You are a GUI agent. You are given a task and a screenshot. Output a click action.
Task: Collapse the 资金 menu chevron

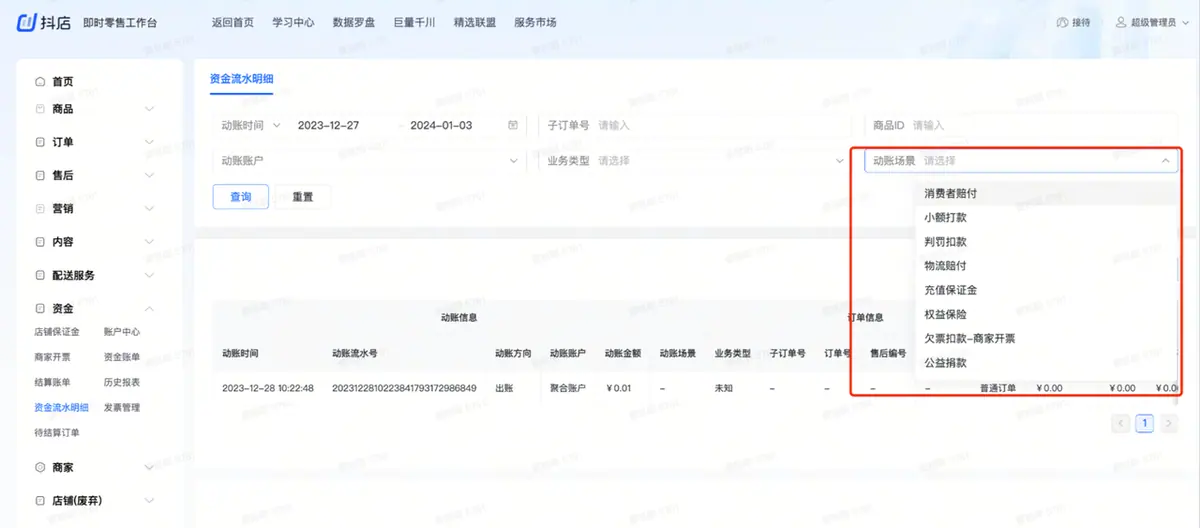point(150,309)
